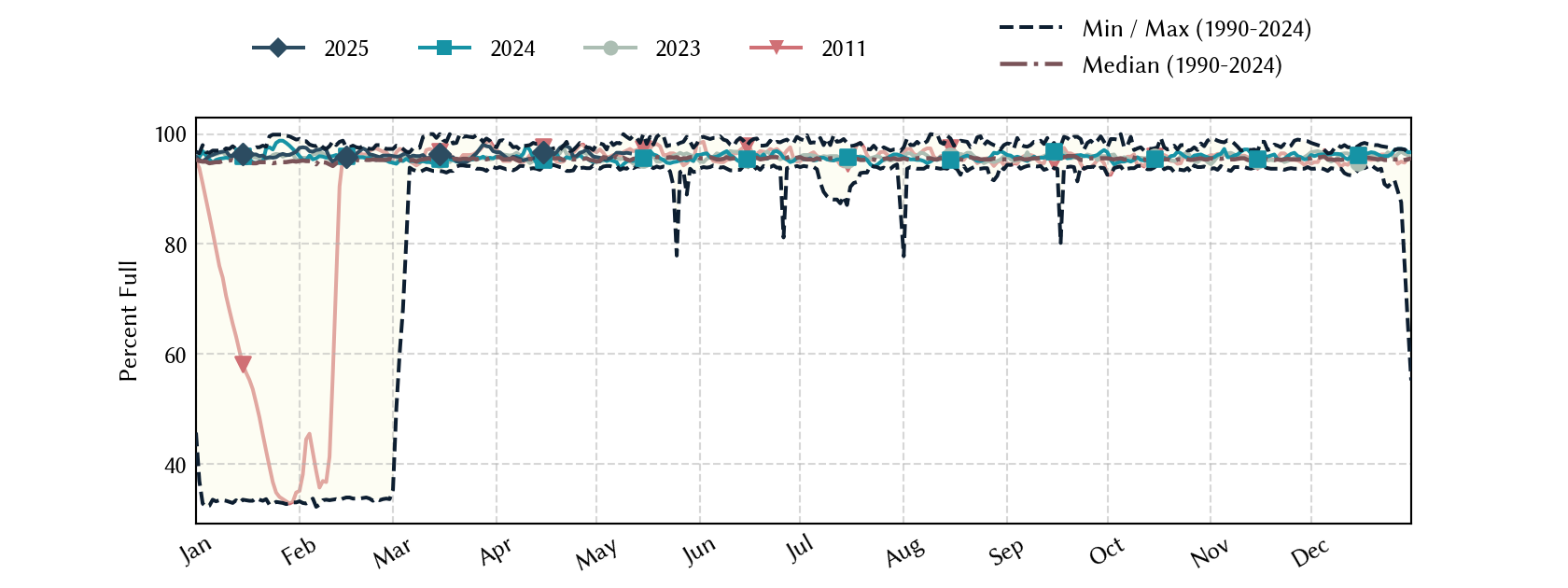This screenshot has width=1568, height=588.
Task: Click the Percent Full axis title
Action: pyautogui.click(x=128, y=320)
